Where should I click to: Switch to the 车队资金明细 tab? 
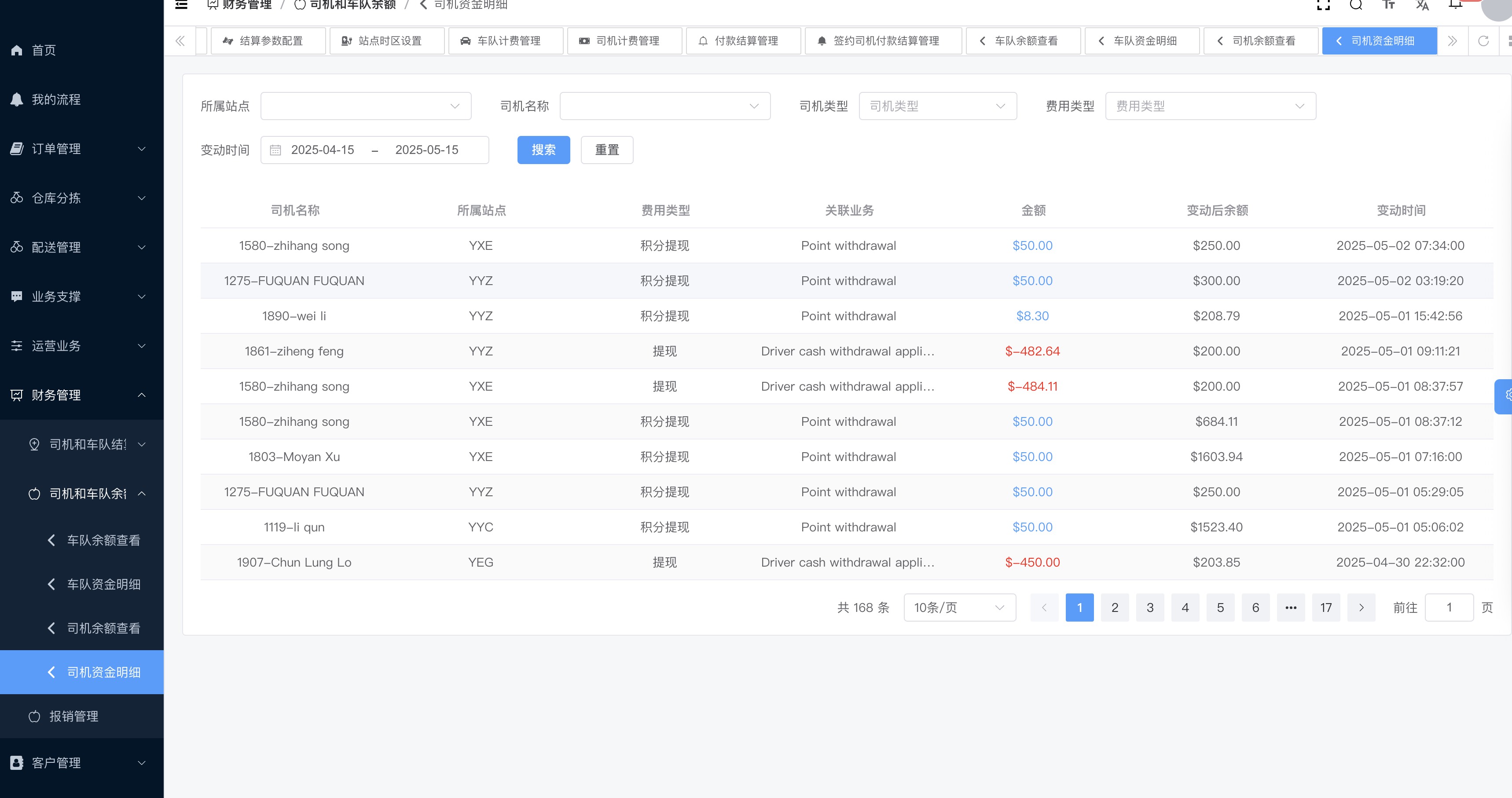click(x=1141, y=41)
